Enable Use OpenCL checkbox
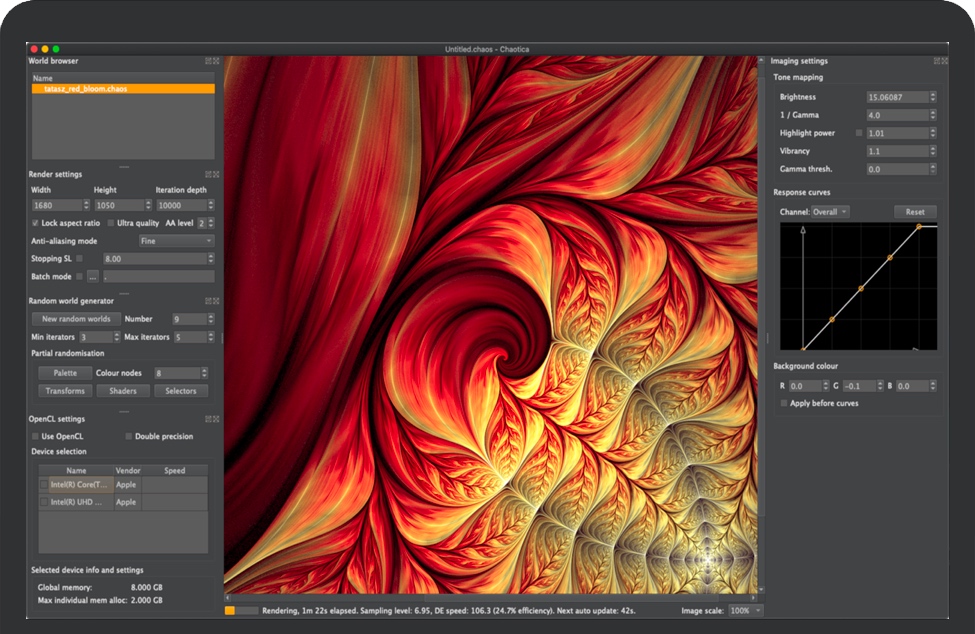This screenshot has width=975, height=634. coord(35,437)
